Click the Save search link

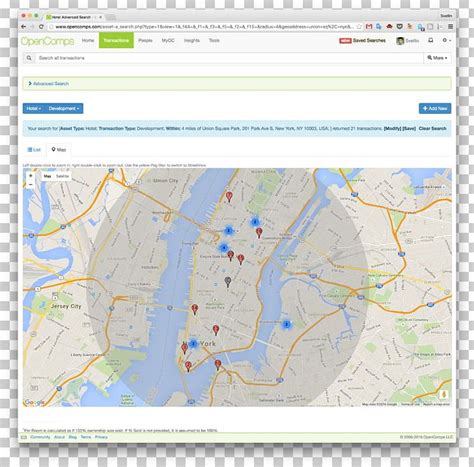click(x=409, y=128)
